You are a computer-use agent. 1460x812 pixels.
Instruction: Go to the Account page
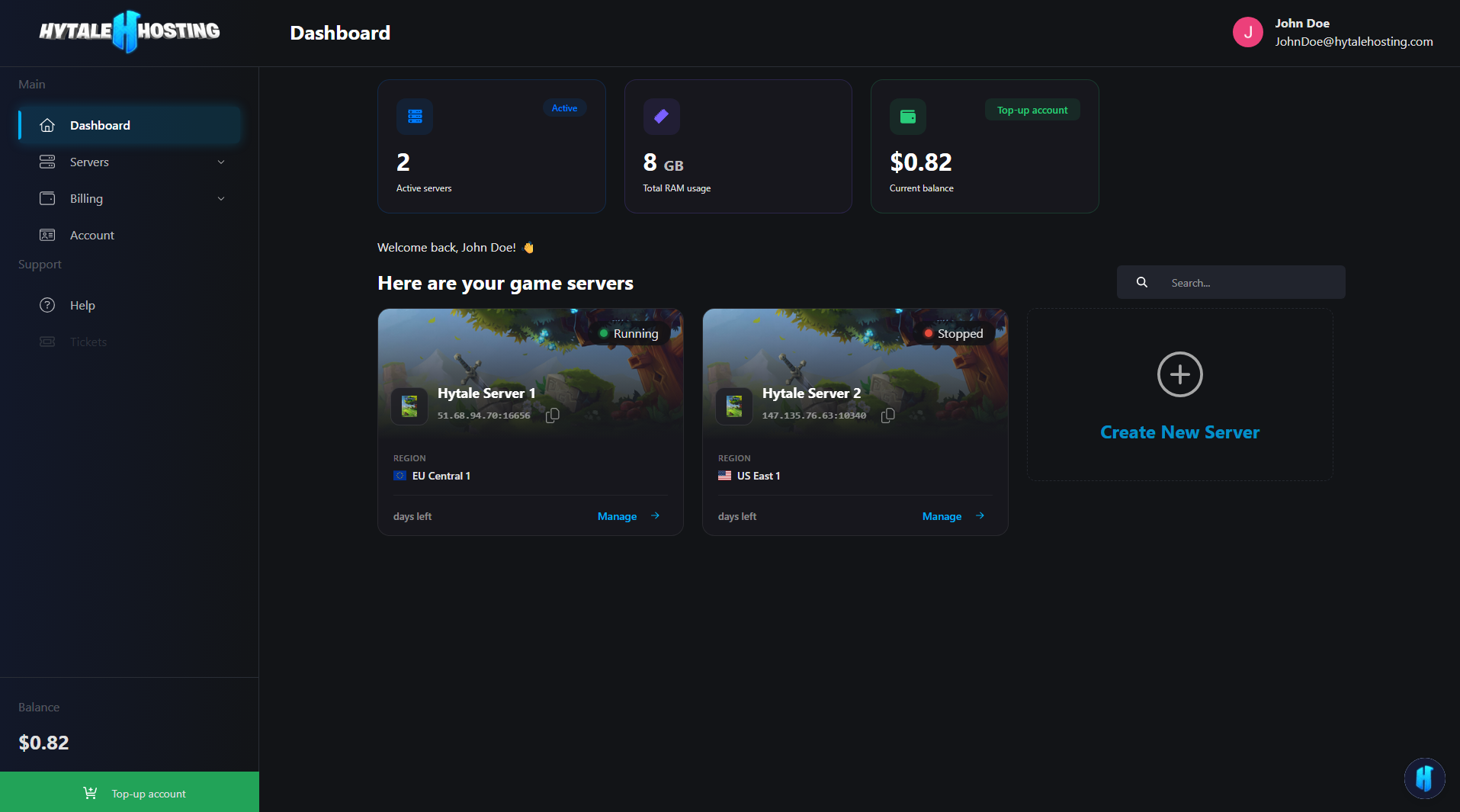[x=130, y=235]
